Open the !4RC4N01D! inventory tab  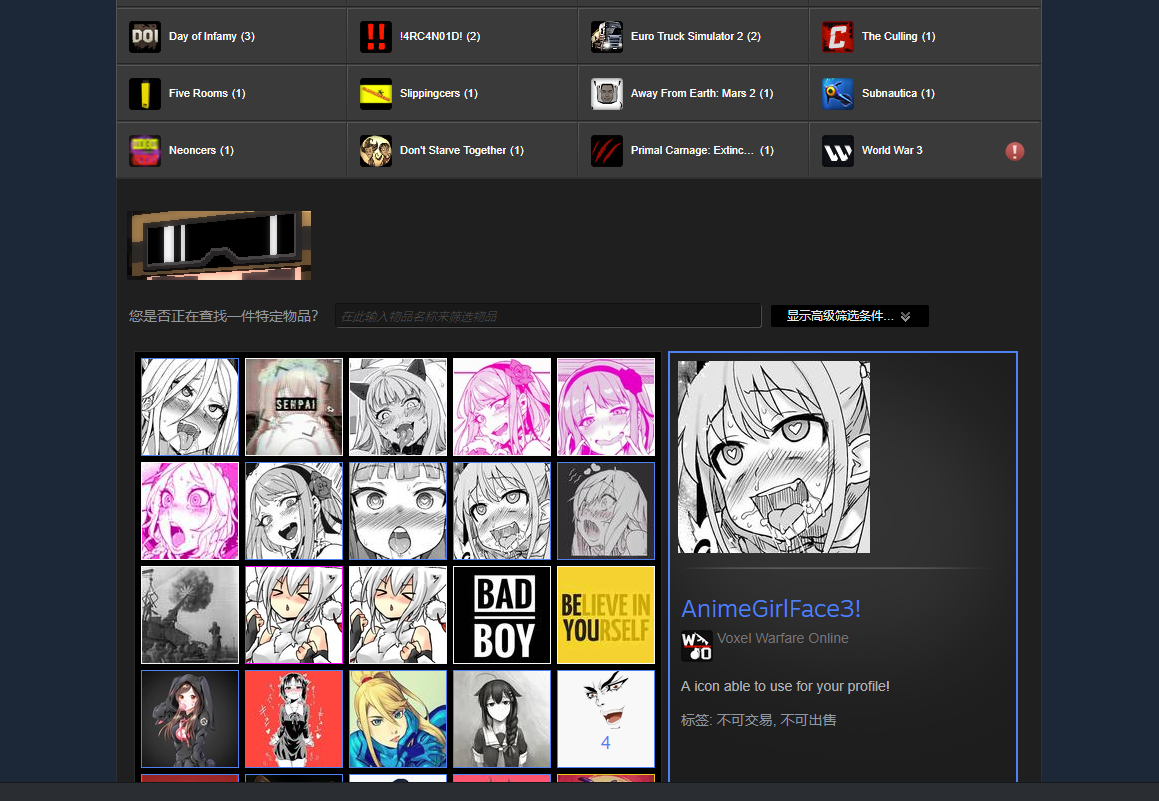tap(440, 37)
